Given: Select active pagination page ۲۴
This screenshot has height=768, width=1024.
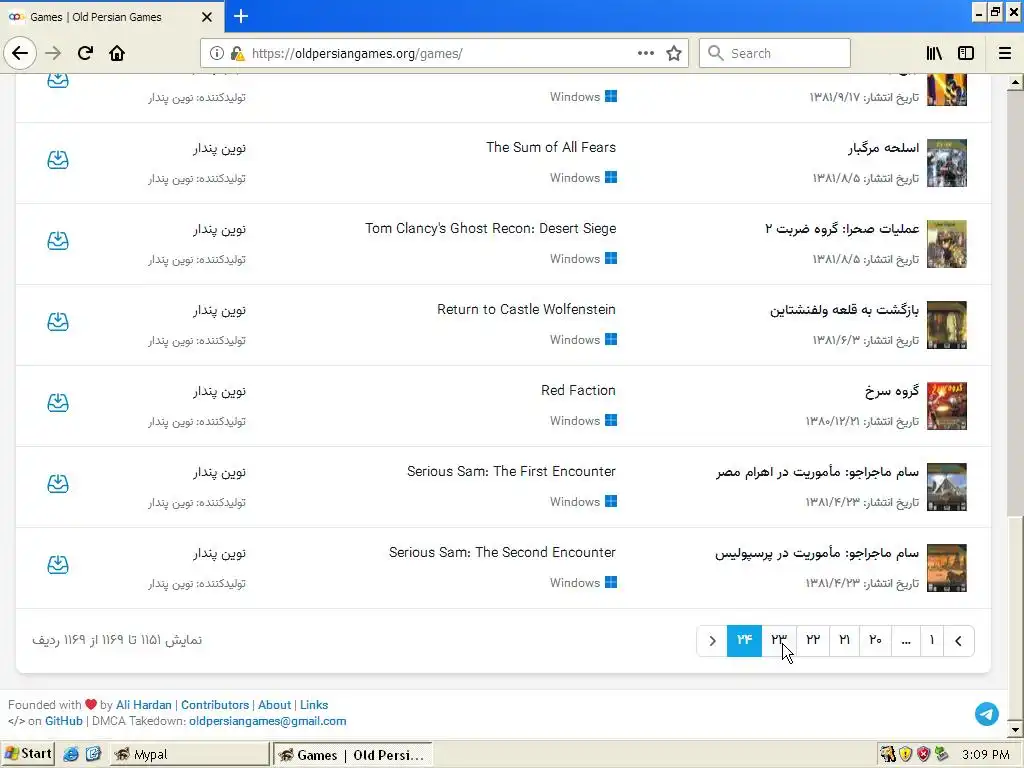Looking at the screenshot, I should (x=744, y=640).
